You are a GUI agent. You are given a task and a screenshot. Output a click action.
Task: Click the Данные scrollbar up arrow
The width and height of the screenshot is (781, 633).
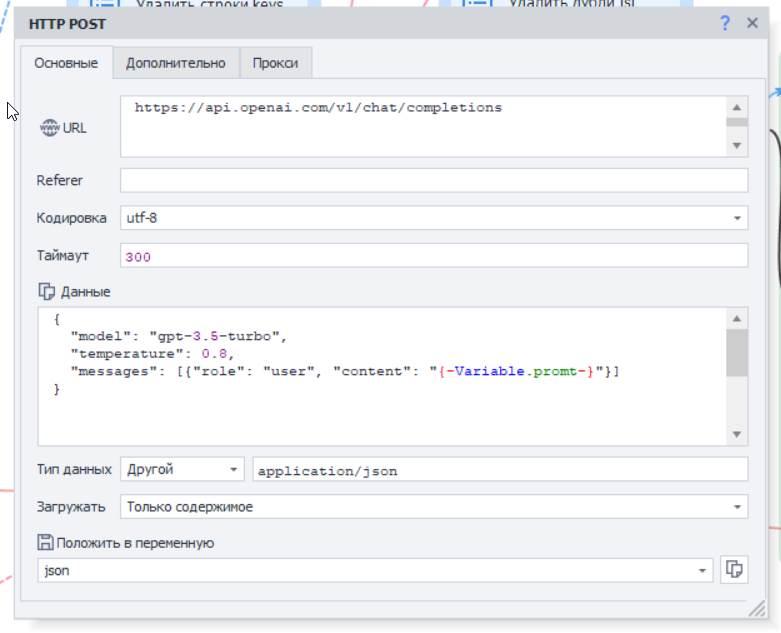(737, 319)
